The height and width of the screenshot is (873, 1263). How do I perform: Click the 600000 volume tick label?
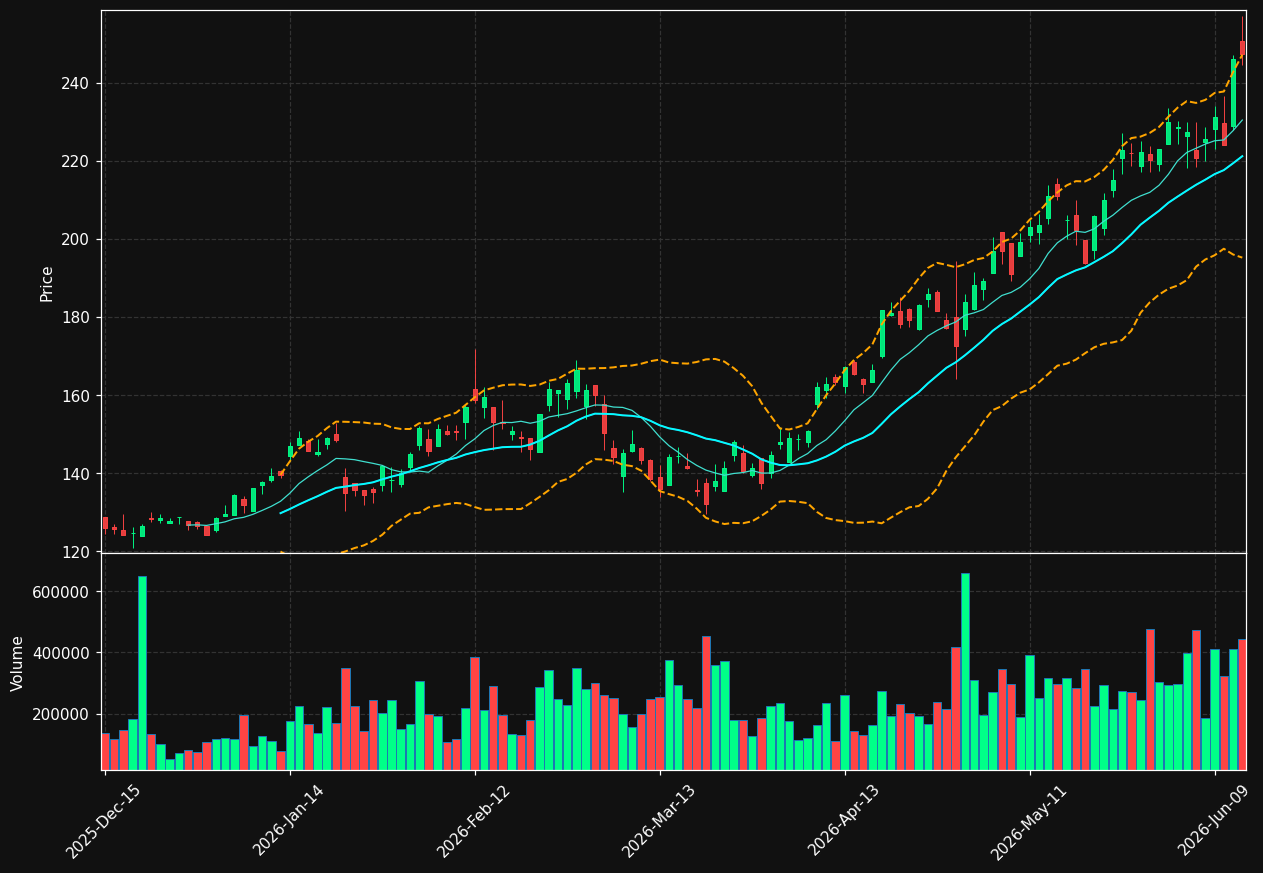click(x=62, y=592)
